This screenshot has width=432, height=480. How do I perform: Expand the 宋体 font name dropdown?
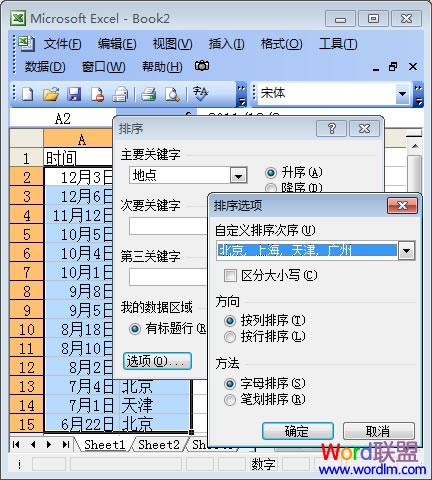tap(402, 94)
